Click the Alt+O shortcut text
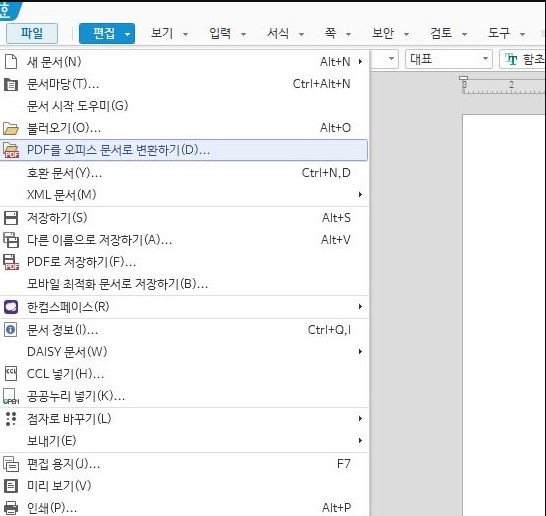Viewport: 546px width, 516px height. coord(335,128)
